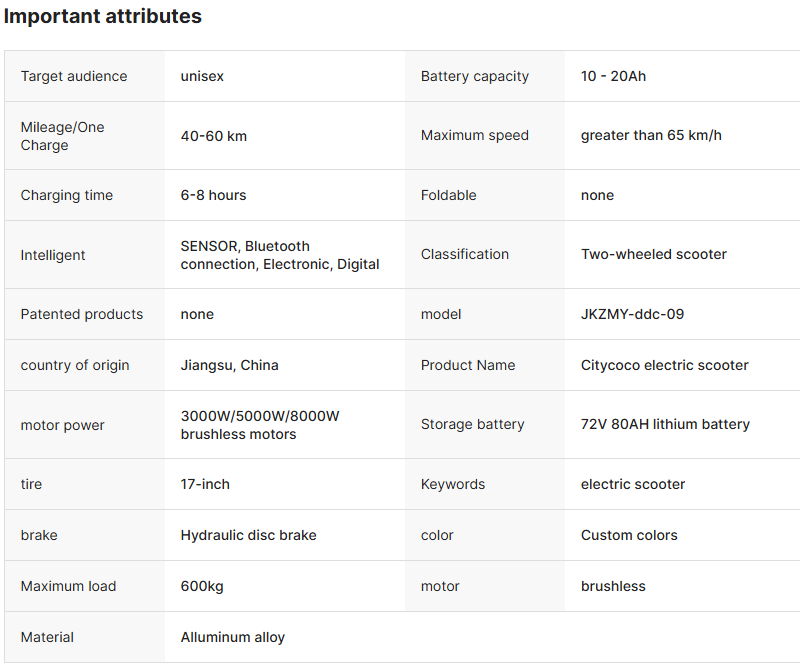Screen dimensions: 800x665
Task: Select the "Mileage/One Charge" label
Action: point(62,136)
